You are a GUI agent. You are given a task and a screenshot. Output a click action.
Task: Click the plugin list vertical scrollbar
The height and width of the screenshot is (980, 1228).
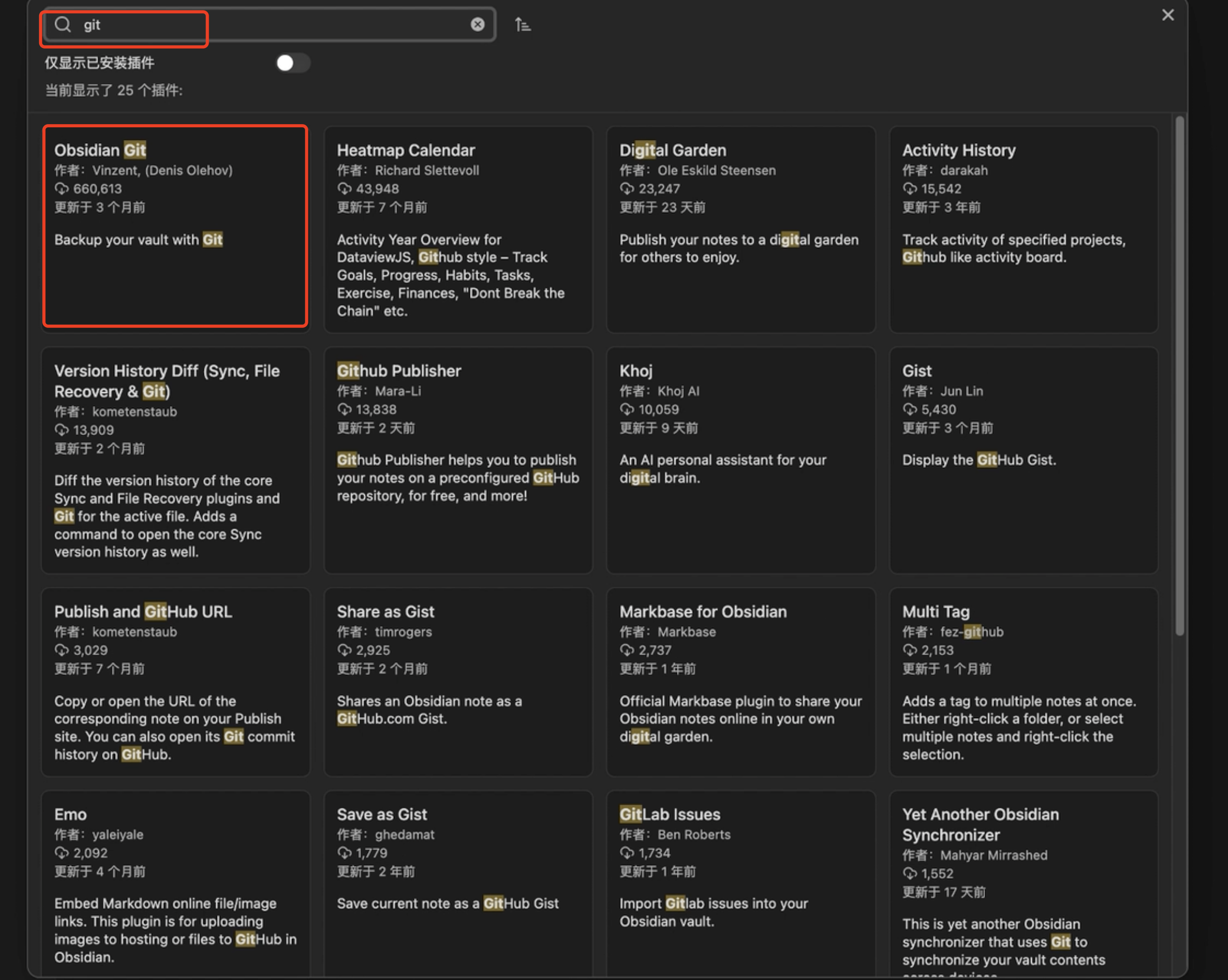pos(1179,376)
